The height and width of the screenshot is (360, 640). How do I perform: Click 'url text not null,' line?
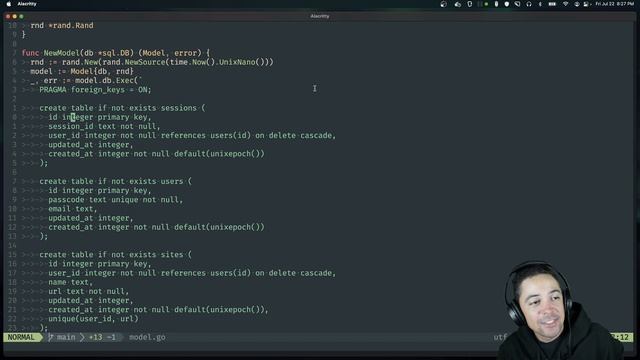point(89,291)
